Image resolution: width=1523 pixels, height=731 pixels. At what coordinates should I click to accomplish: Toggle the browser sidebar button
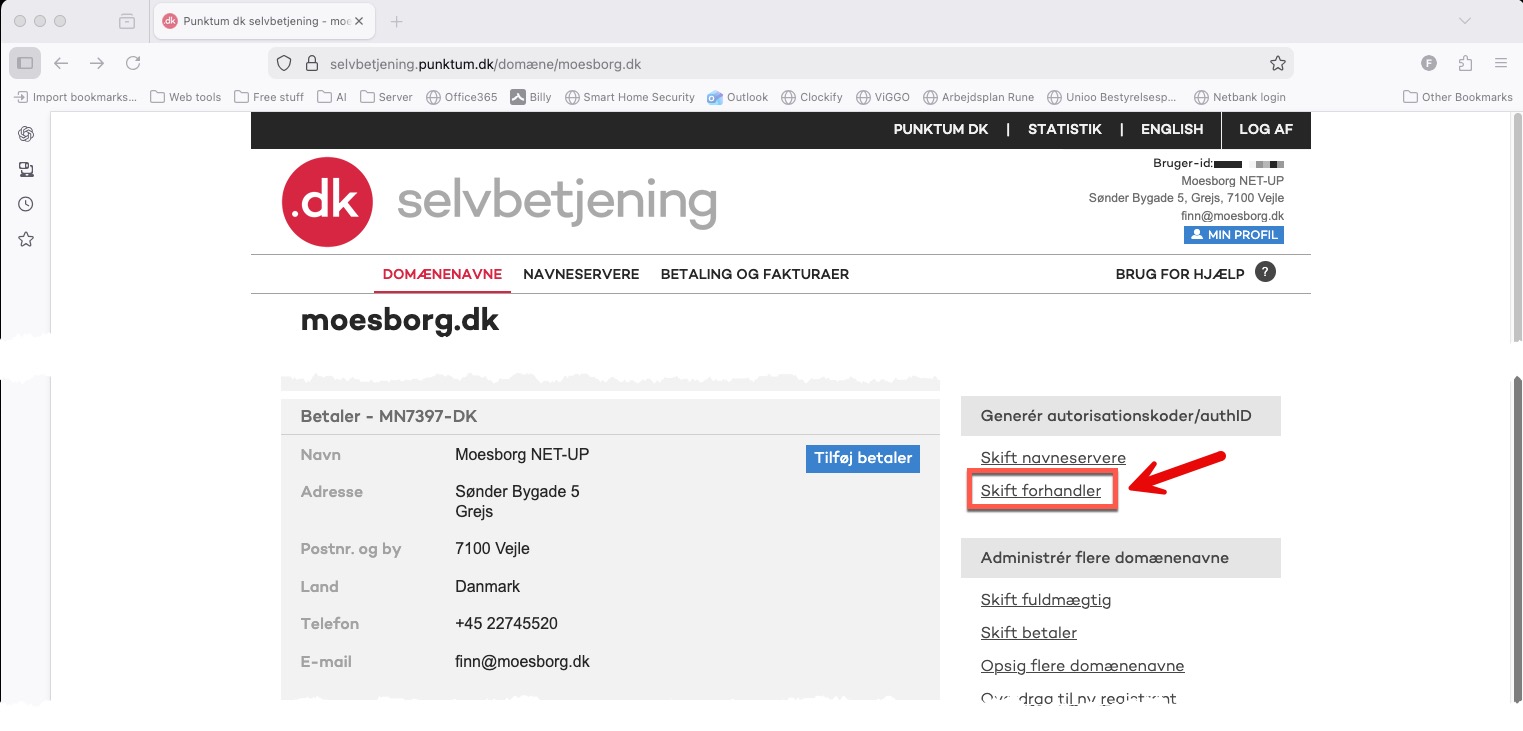pyautogui.click(x=25, y=63)
